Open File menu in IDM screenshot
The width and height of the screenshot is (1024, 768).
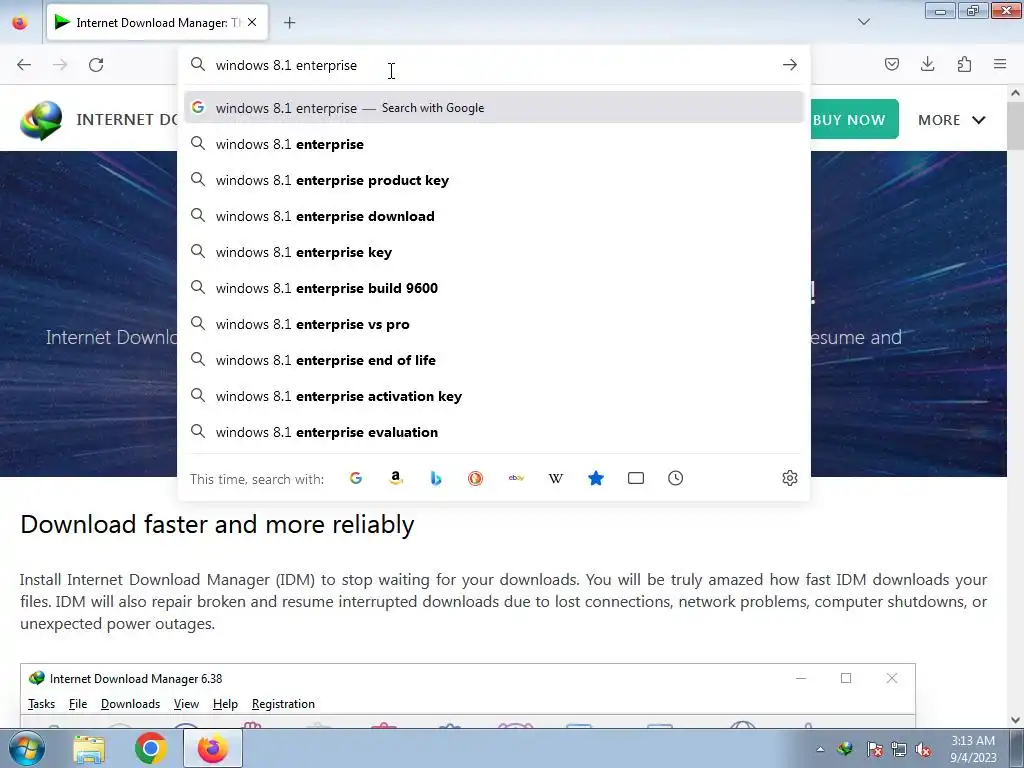(x=78, y=703)
